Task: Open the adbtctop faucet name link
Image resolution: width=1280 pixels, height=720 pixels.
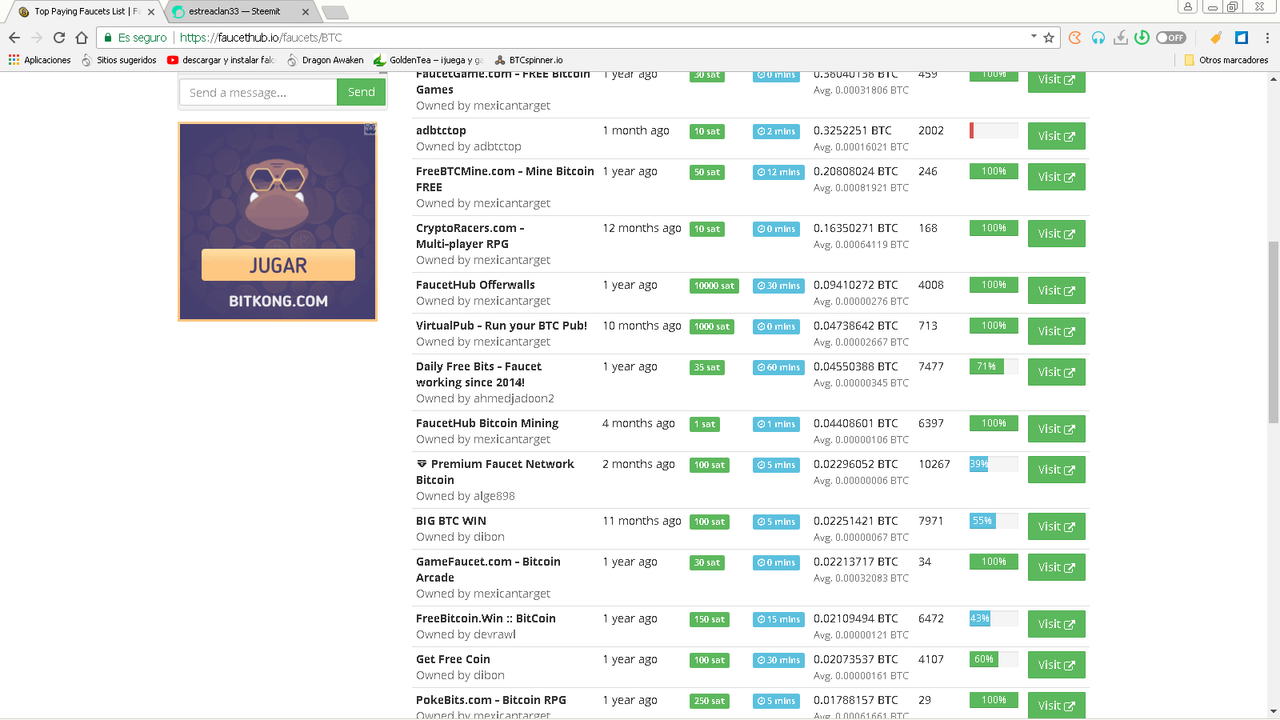Action: point(441,130)
